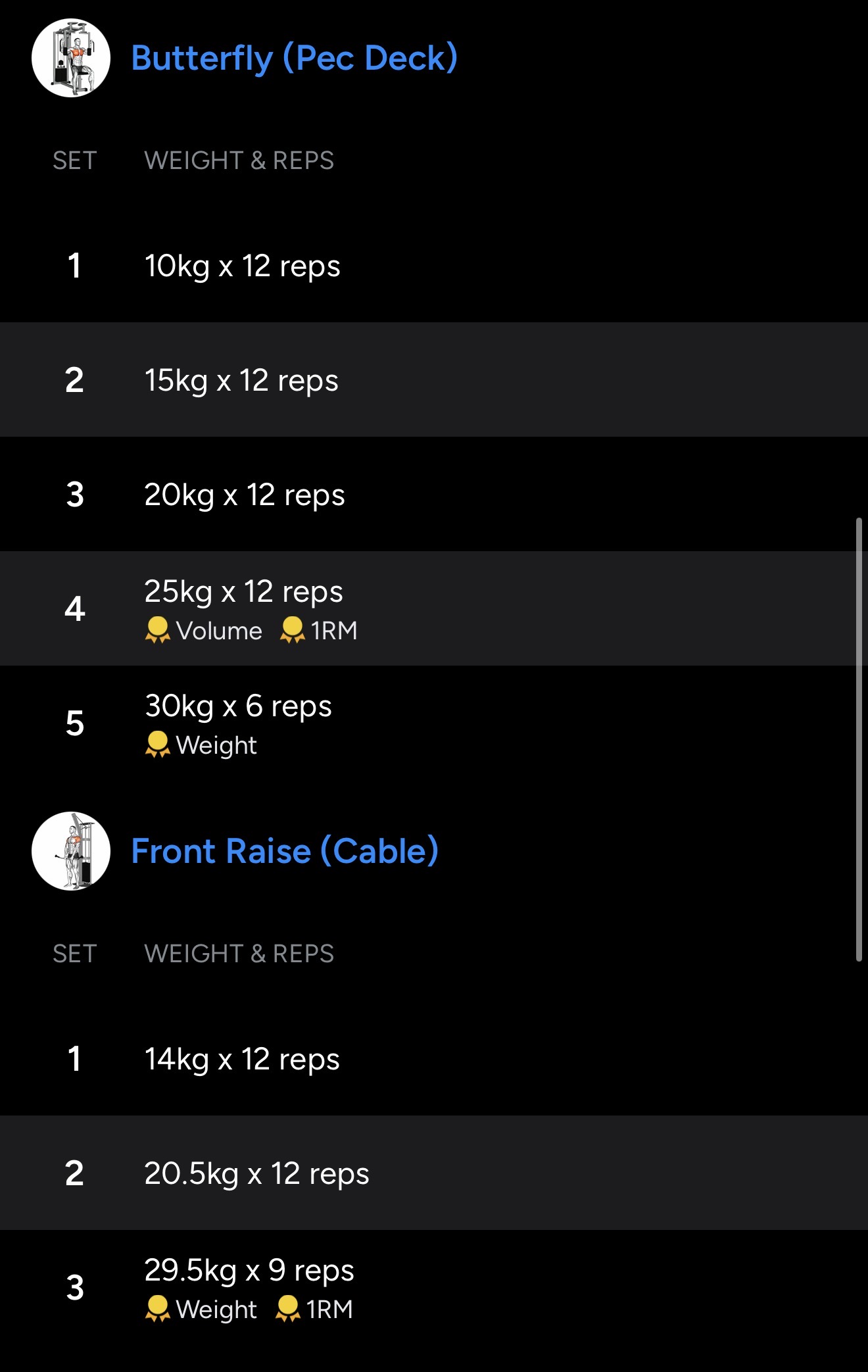This screenshot has height=1372, width=868.
Task: Tap the 1RM medal icon on Butterfly set 4
Action: click(293, 630)
